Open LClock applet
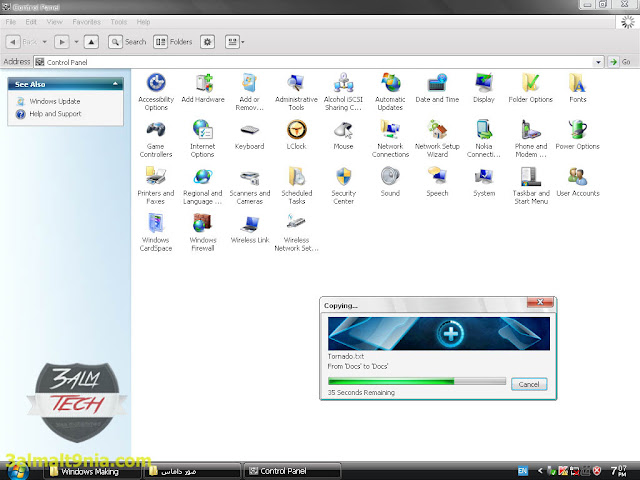 pyautogui.click(x=296, y=135)
